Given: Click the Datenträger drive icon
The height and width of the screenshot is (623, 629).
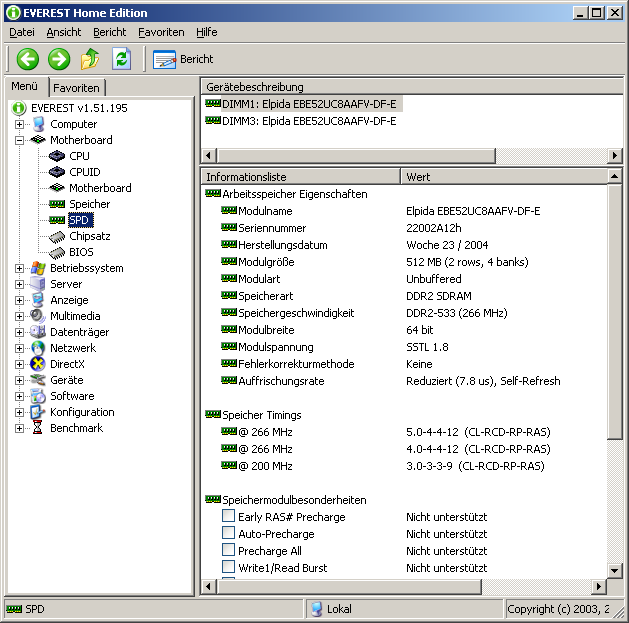Looking at the screenshot, I should click(38, 332).
